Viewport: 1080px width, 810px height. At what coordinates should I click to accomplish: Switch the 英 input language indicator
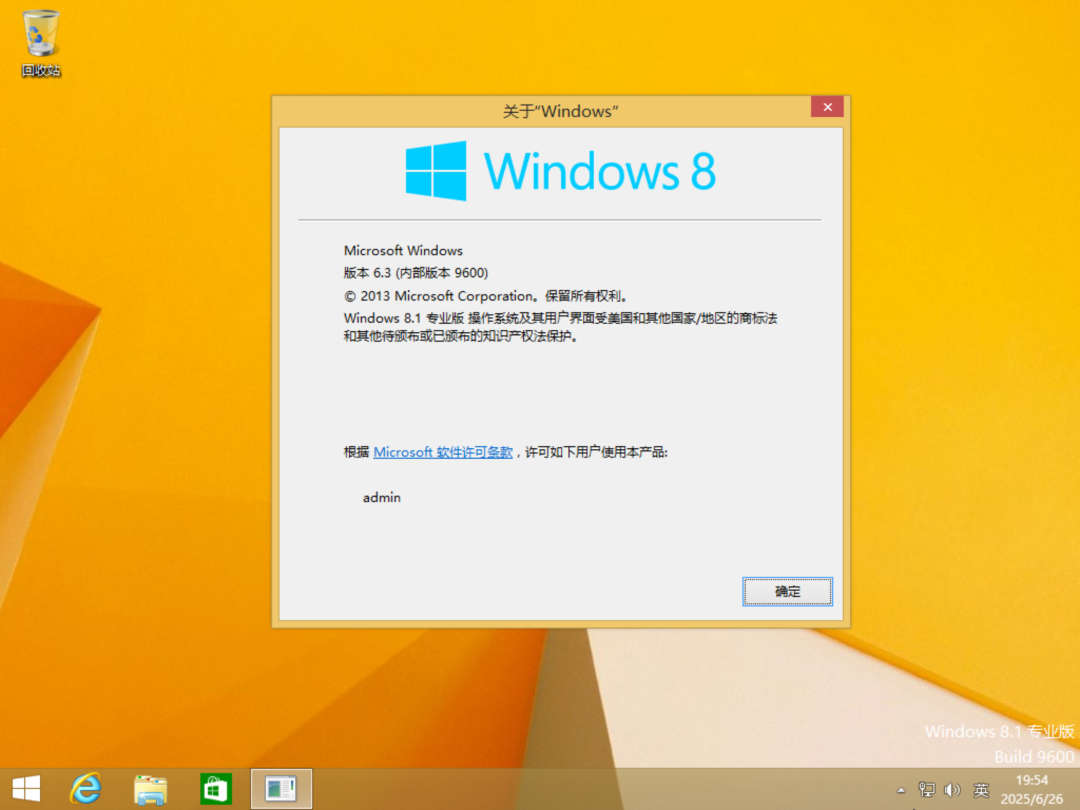point(981,790)
